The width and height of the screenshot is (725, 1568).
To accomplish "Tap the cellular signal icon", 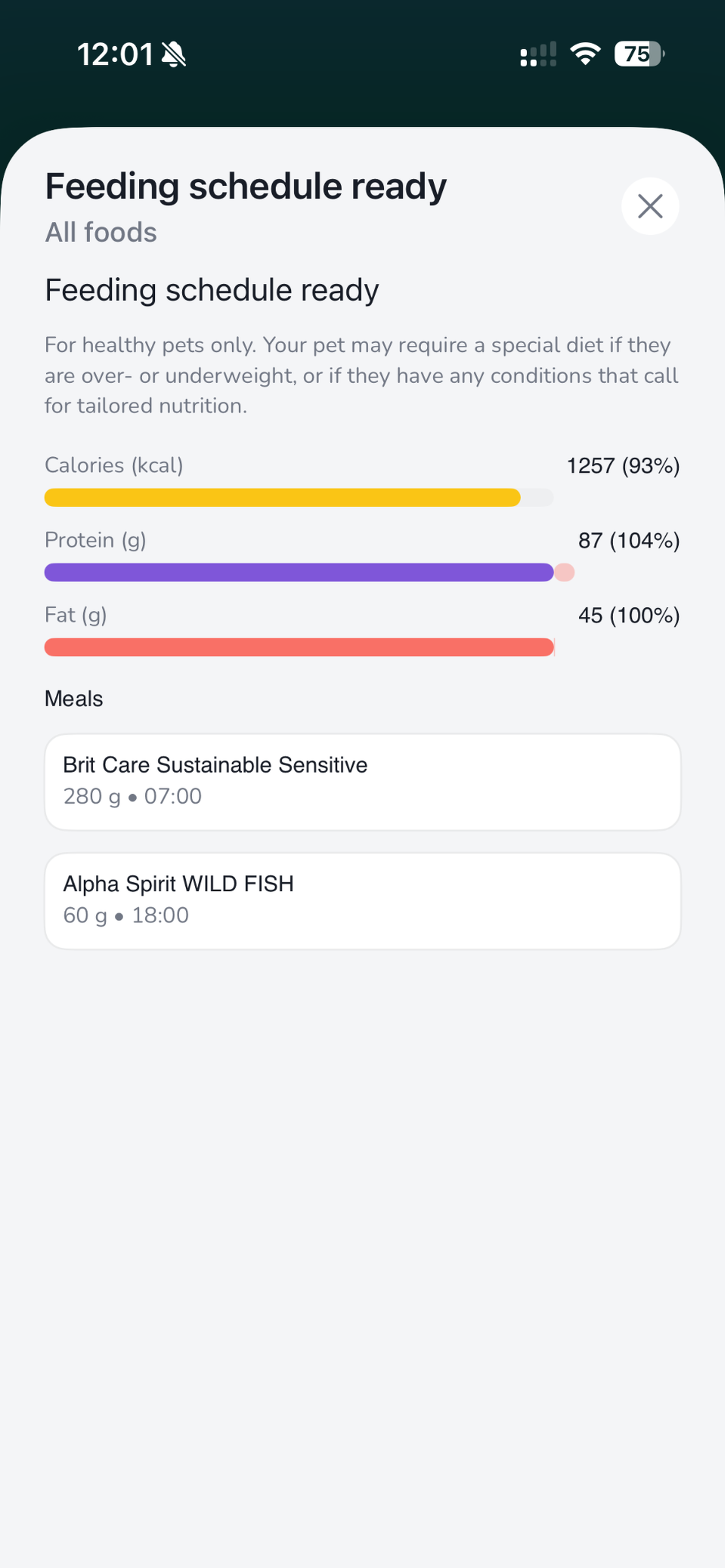I will coord(538,54).
